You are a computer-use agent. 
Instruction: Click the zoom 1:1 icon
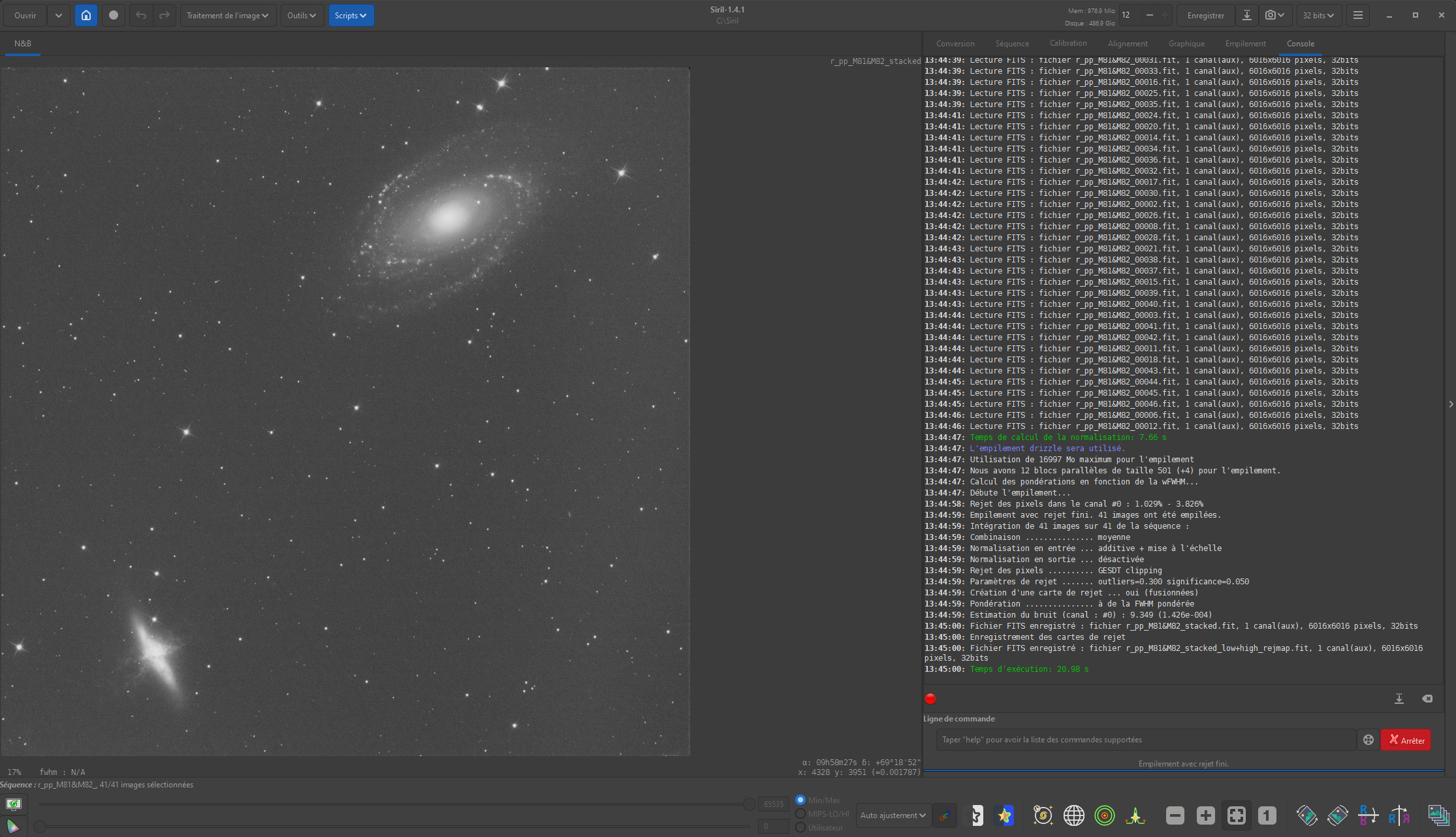pos(1267,815)
